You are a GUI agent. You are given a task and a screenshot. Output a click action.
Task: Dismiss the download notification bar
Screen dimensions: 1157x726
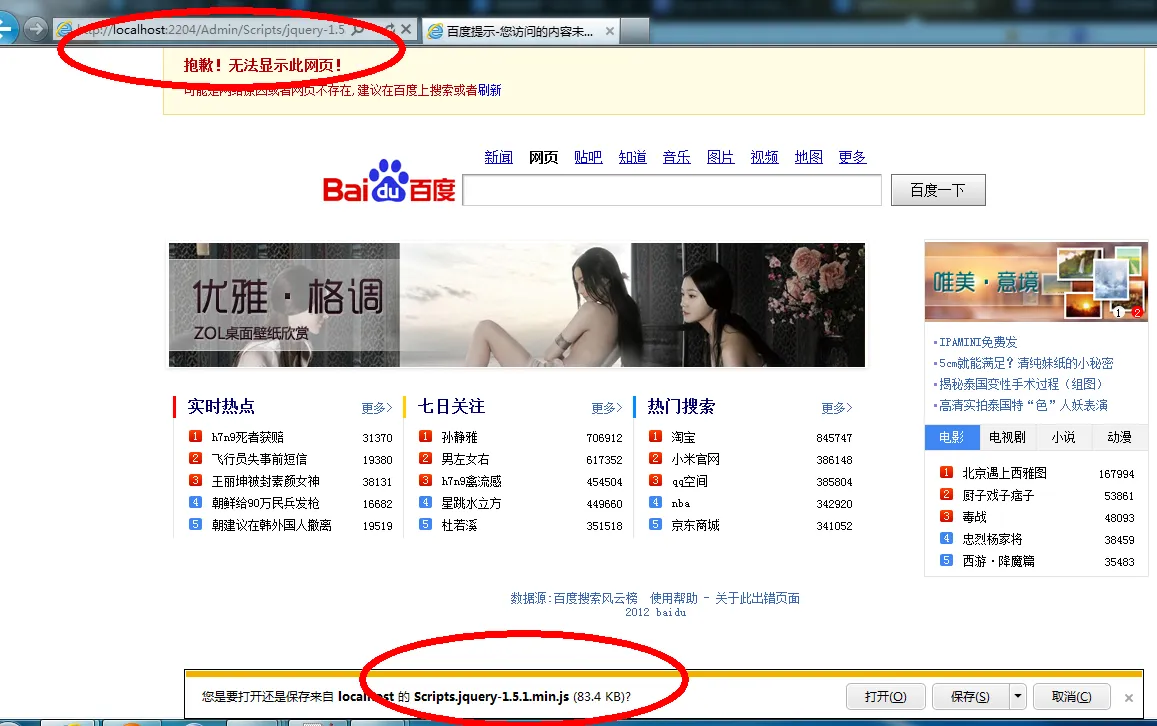pos(1129,697)
